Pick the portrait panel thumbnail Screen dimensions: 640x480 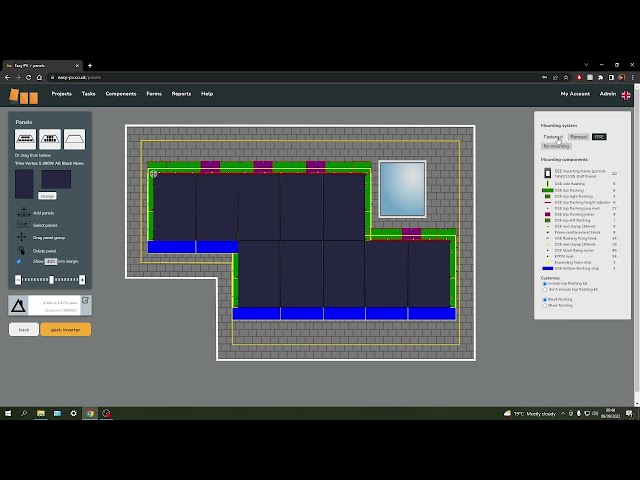[24, 184]
